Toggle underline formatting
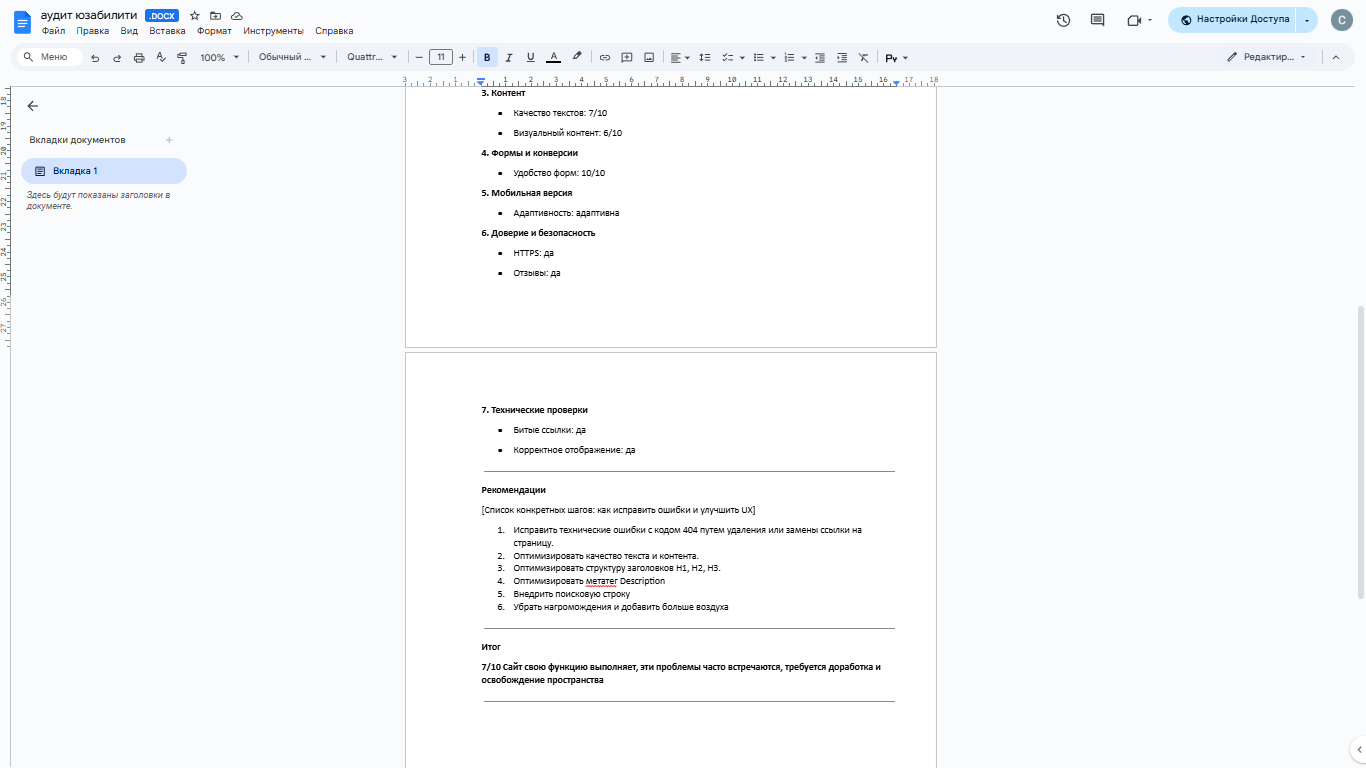This screenshot has width=1366, height=768. (x=530, y=58)
